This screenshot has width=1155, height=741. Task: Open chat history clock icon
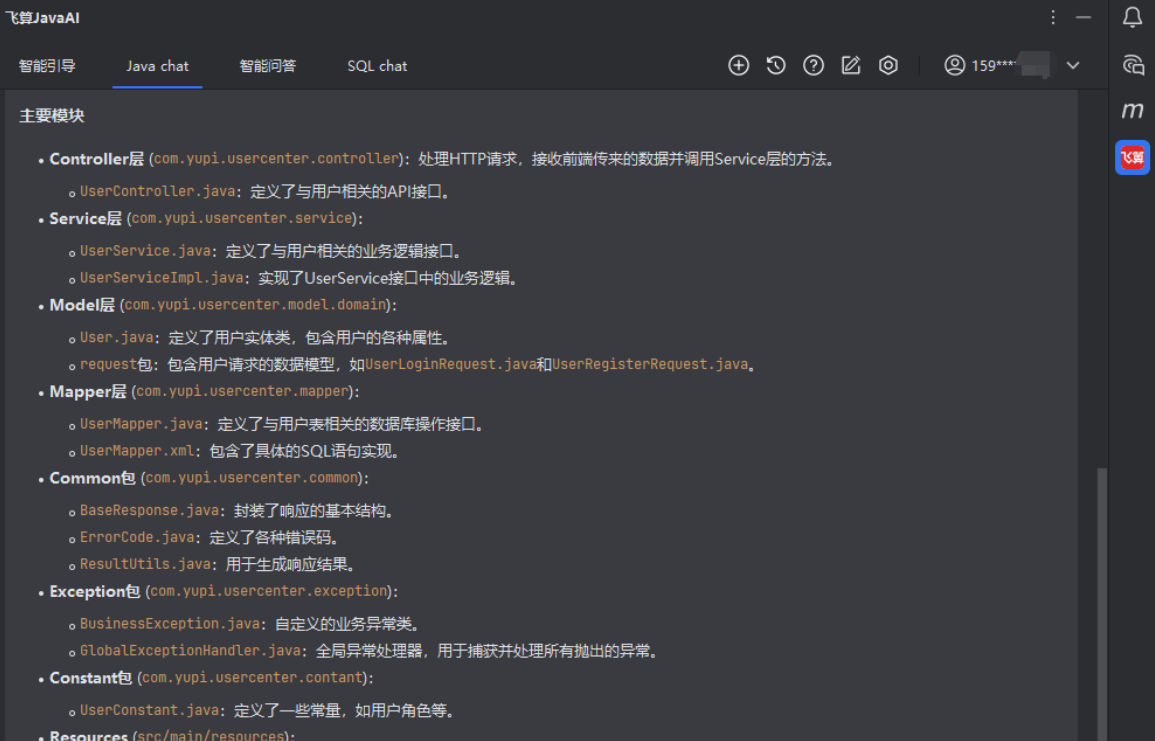coord(776,66)
